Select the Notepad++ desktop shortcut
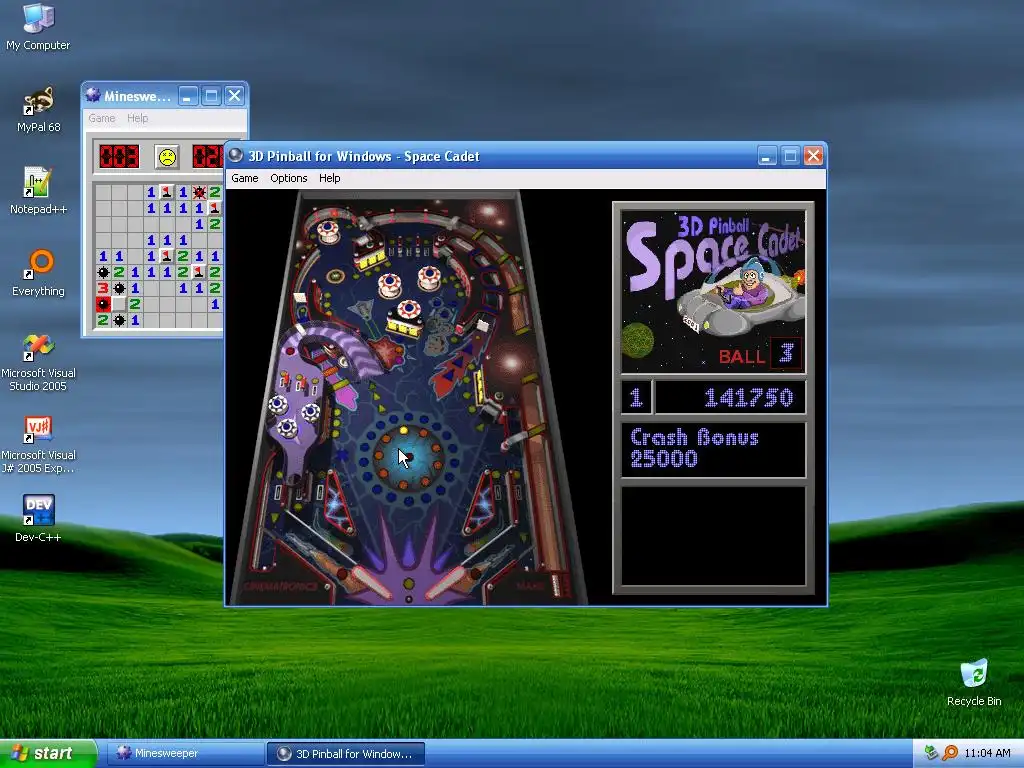The height and width of the screenshot is (768, 1024). coord(38,191)
